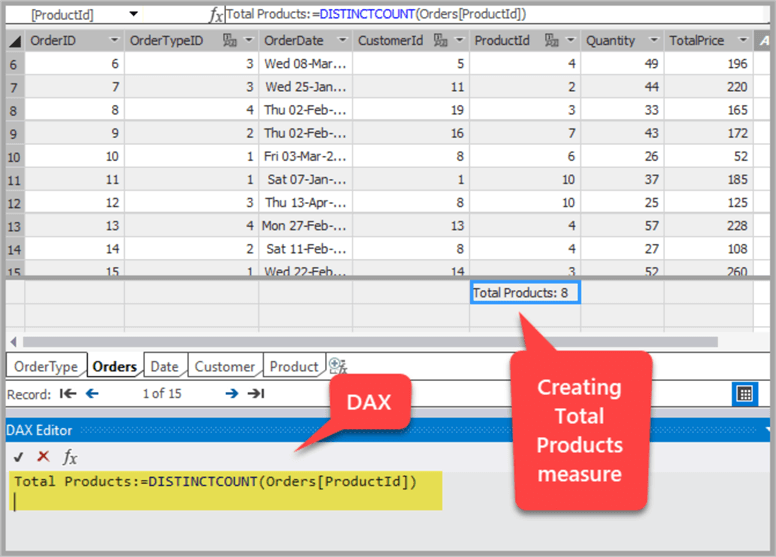Go to the next record
The width and height of the screenshot is (776, 557).
[x=232, y=394]
